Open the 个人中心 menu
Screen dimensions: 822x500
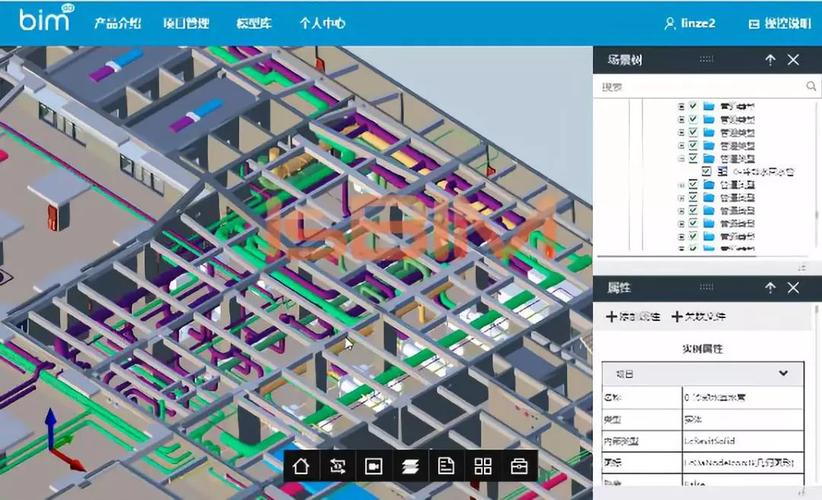pos(322,24)
